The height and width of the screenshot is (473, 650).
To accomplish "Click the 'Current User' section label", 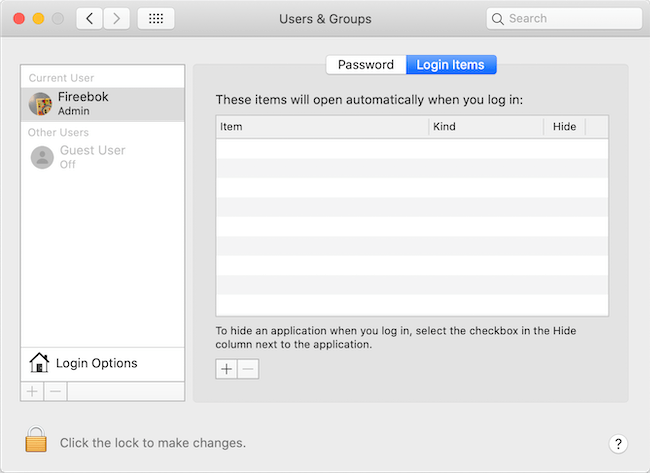I will tap(61, 78).
